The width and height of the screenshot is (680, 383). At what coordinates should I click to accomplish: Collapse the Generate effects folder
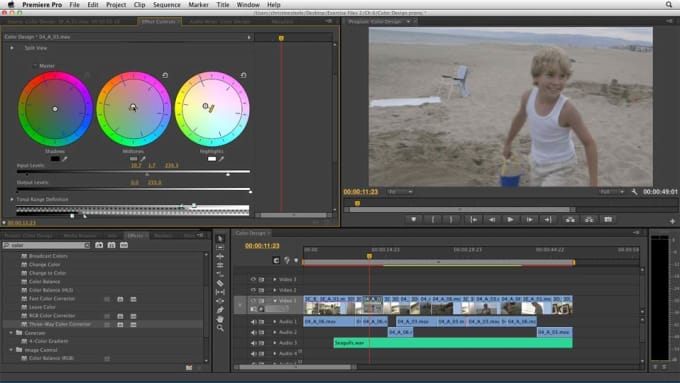(x=11, y=333)
